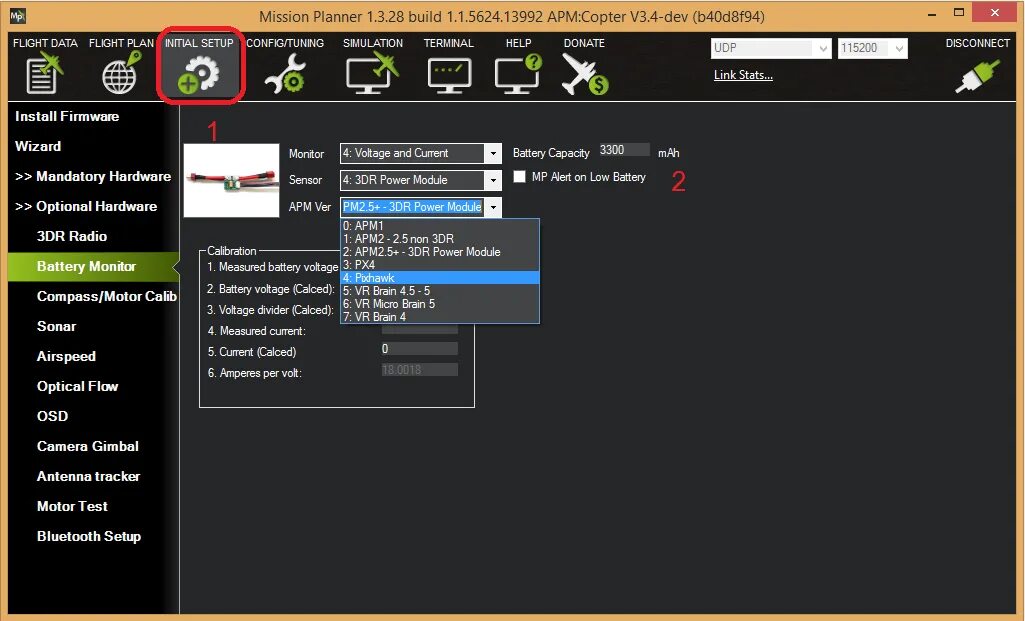Choose 5: VR Brain 4.5 - 5
Image resolution: width=1025 pixels, height=621 pixels.
440,291
